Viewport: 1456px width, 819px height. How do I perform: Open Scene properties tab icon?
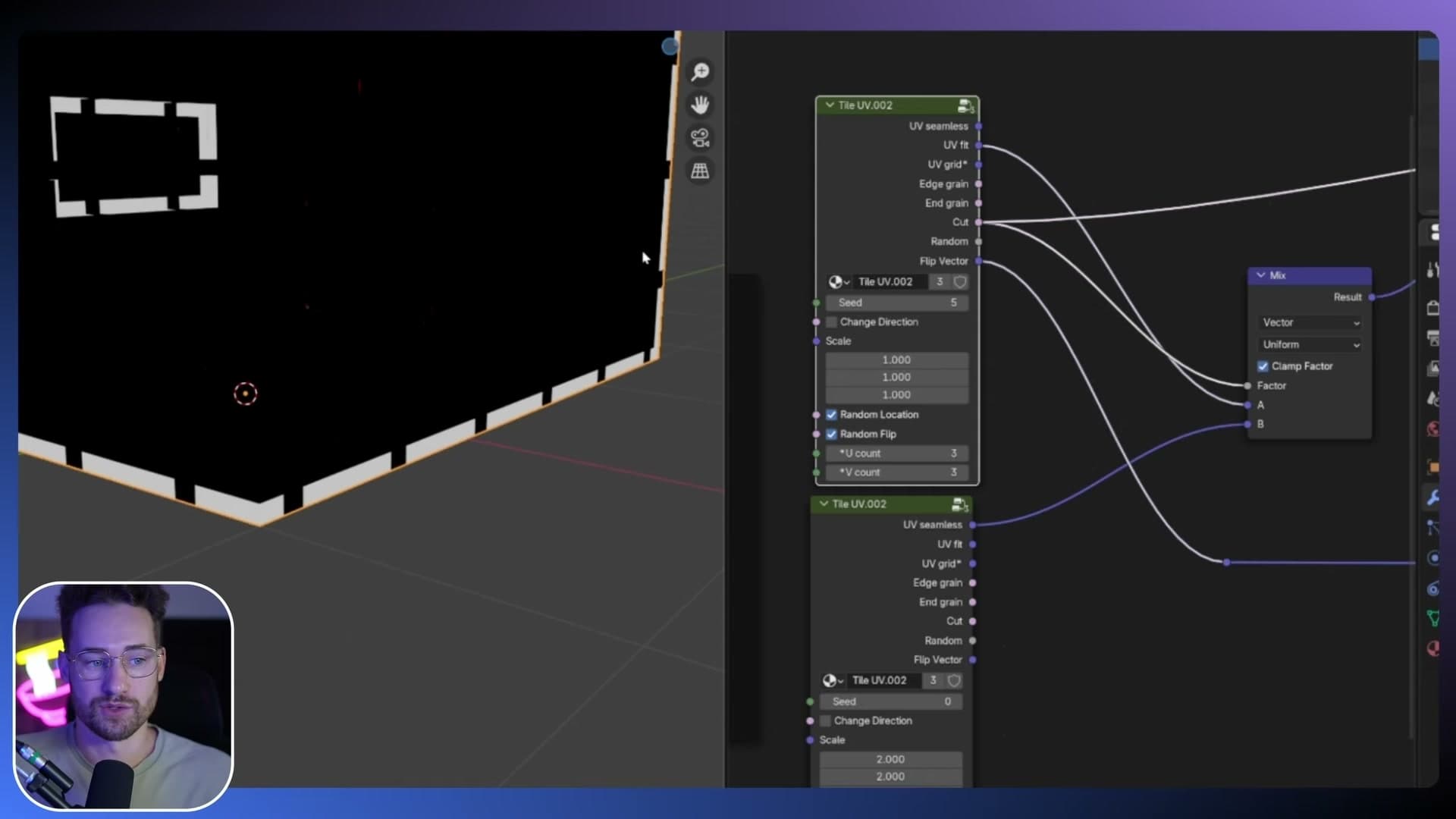pos(1432,399)
